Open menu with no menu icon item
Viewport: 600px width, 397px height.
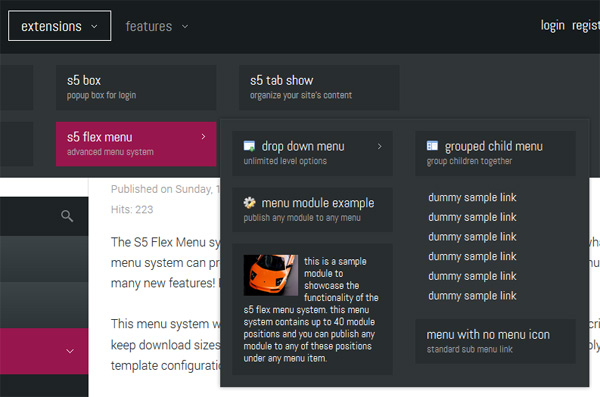[496, 341]
